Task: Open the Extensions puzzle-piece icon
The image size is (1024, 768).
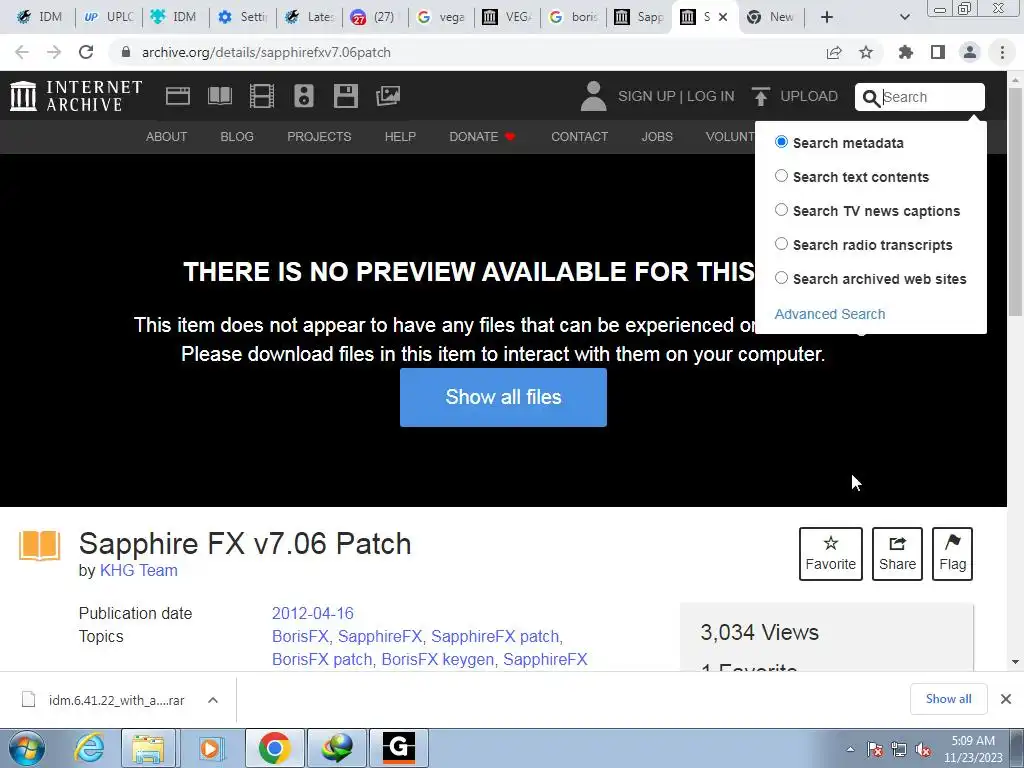Action: (x=906, y=52)
